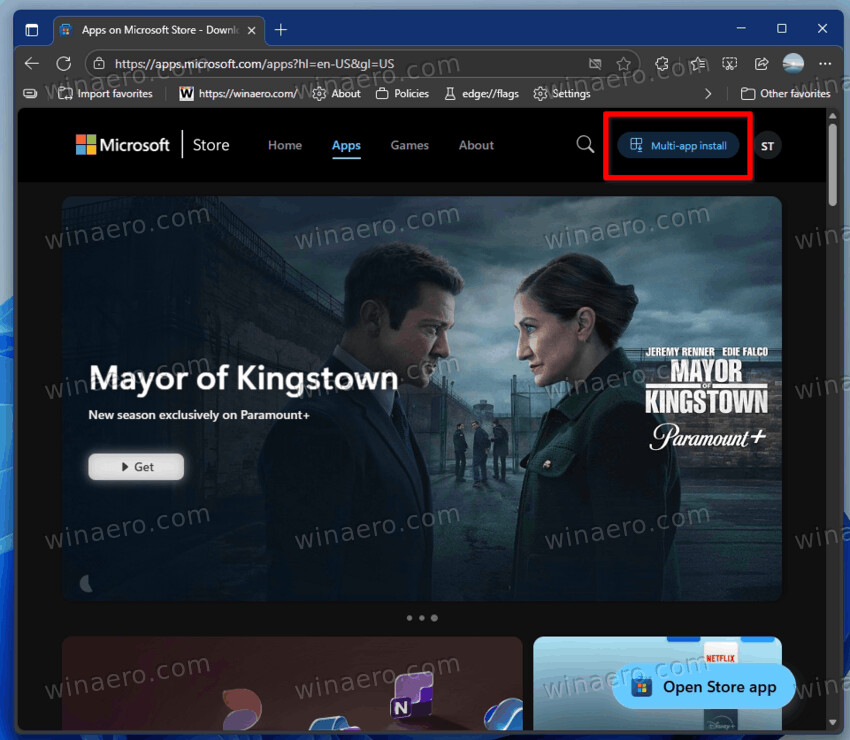The height and width of the screenshot is (740, 850).
Task: Switch to the Games tab
Action: pos(409,145)
